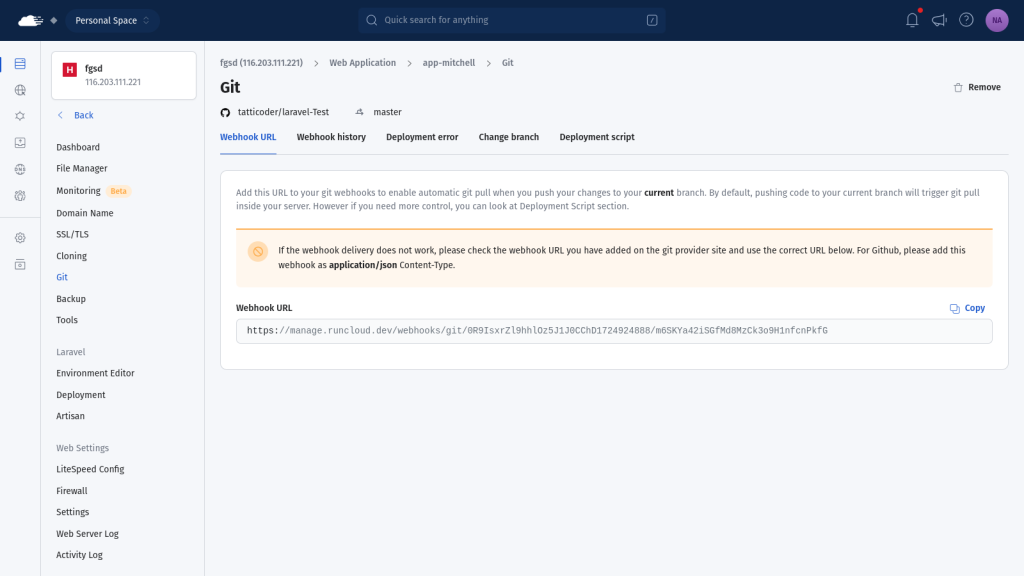1024x576 pixels.
Task: Copy the webhook URL
Action: coord(967,308)
